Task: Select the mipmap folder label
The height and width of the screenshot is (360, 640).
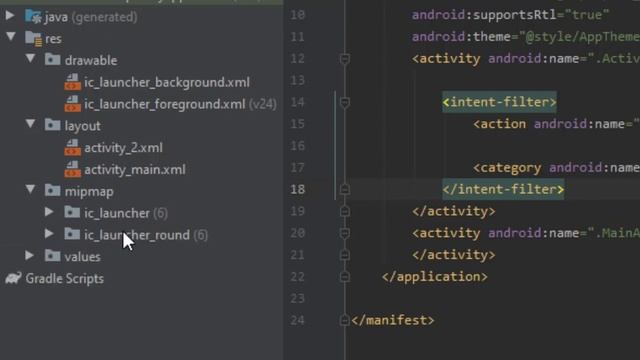Action: [x=89, y=192]
